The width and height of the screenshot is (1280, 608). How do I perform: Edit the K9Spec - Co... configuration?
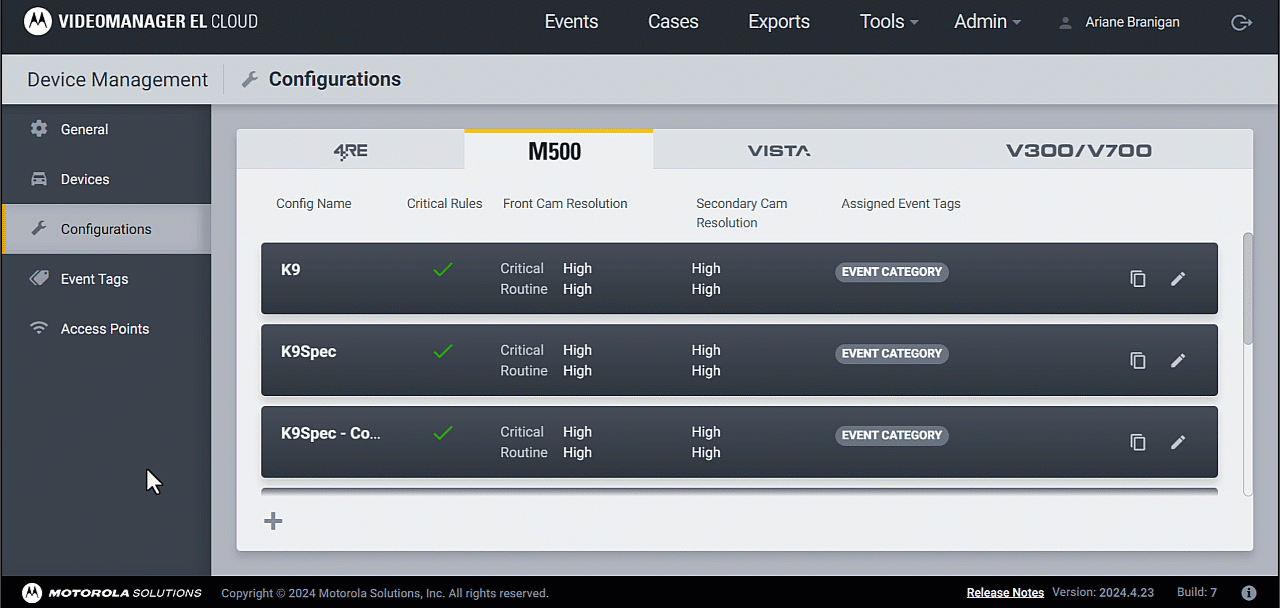tap(1178, 442)
